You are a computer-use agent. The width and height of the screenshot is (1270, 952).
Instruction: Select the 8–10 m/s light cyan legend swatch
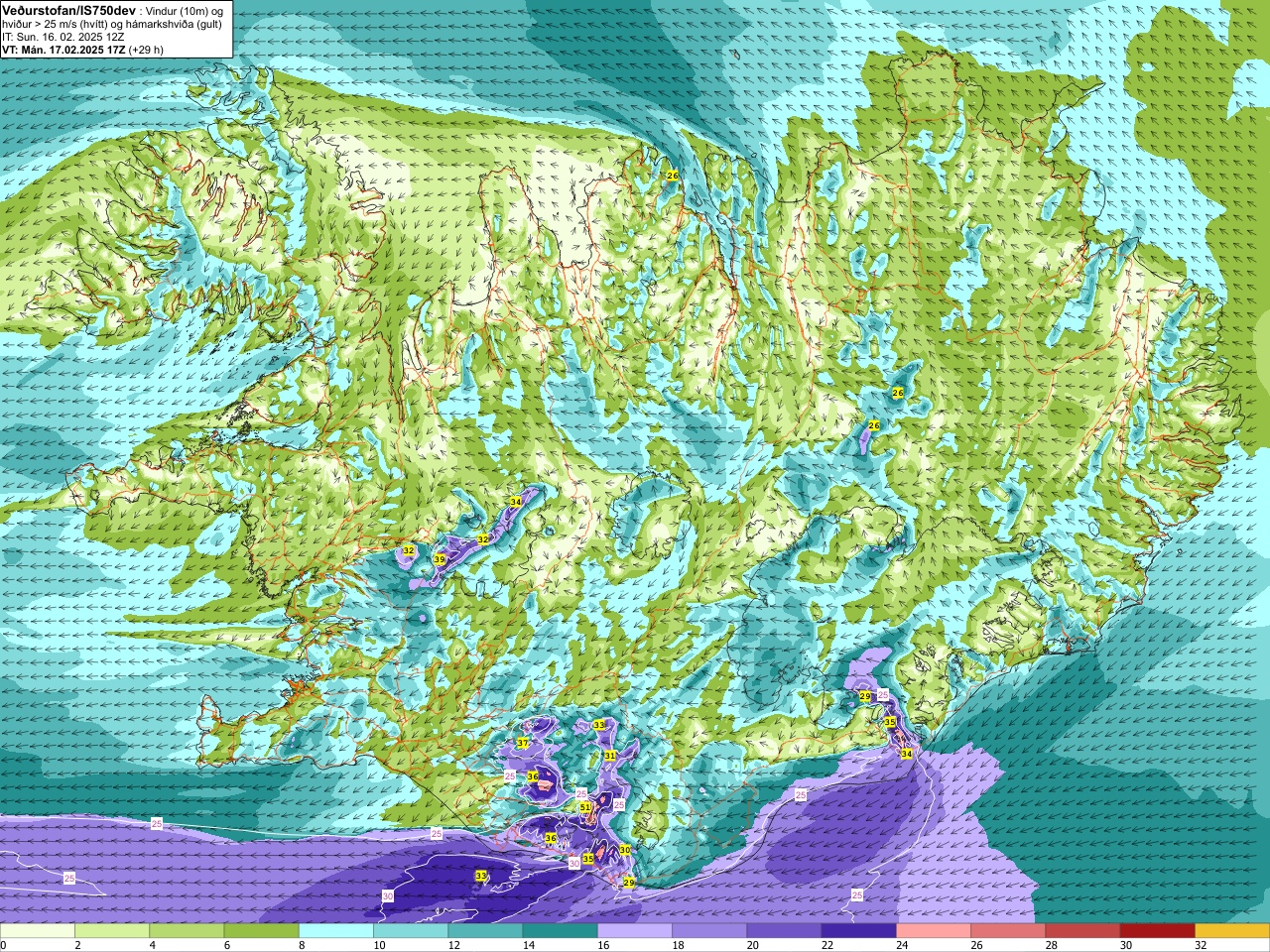[x=336, y=931]
